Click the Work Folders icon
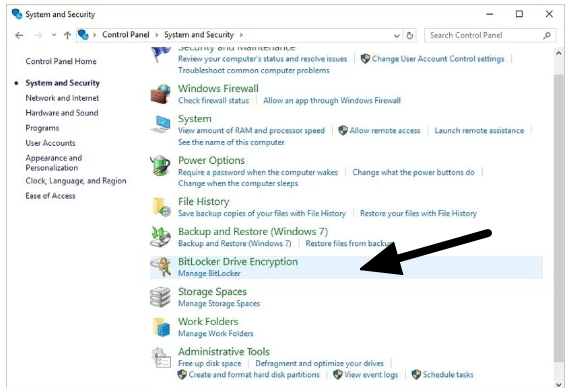This screenshot has height=388, width=572. pos(161,327)
